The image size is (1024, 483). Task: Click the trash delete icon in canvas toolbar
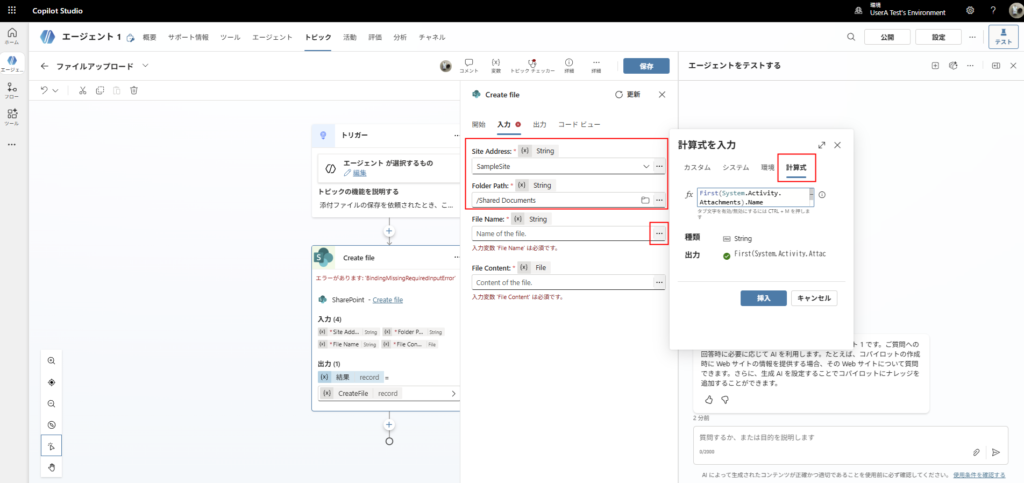pyautogui.click(x=133, y=90)
